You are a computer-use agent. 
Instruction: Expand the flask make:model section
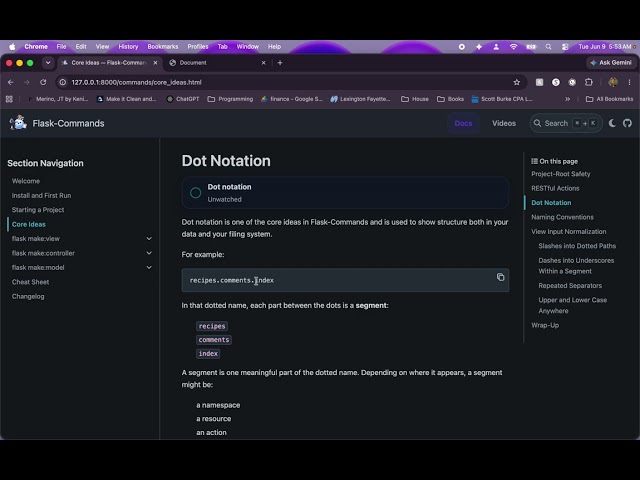pyautogui.click(x=149, y=267)
